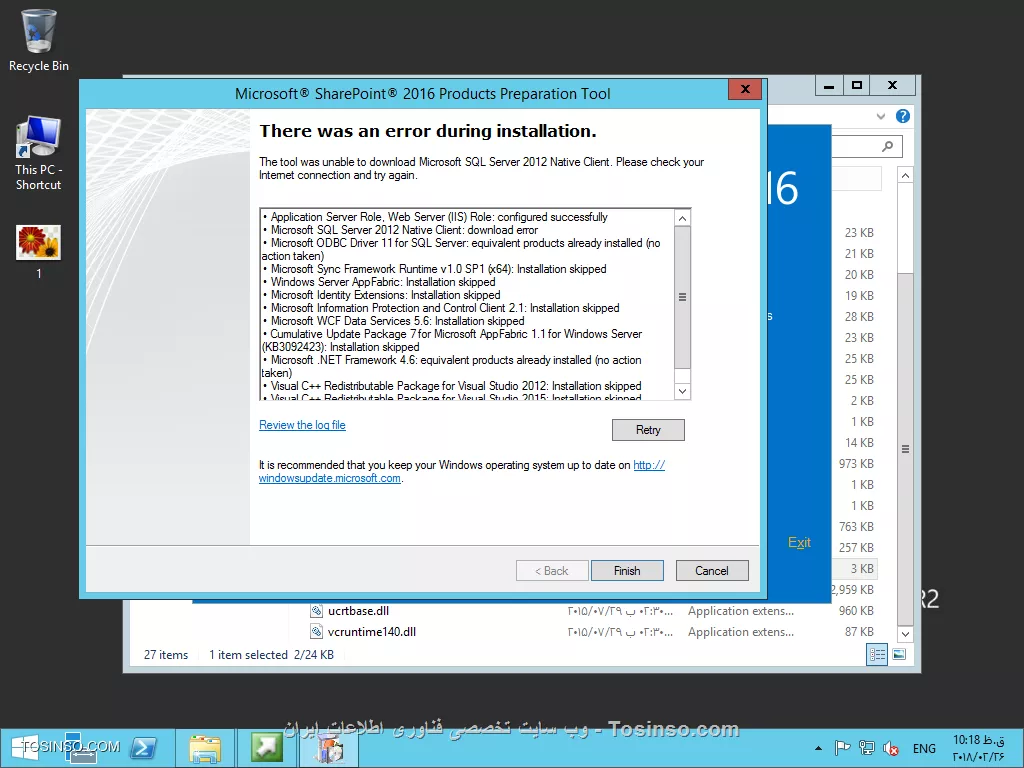Select the row with size 763 KB
This screenshot has width=1024, height=768.
point(856,526)
